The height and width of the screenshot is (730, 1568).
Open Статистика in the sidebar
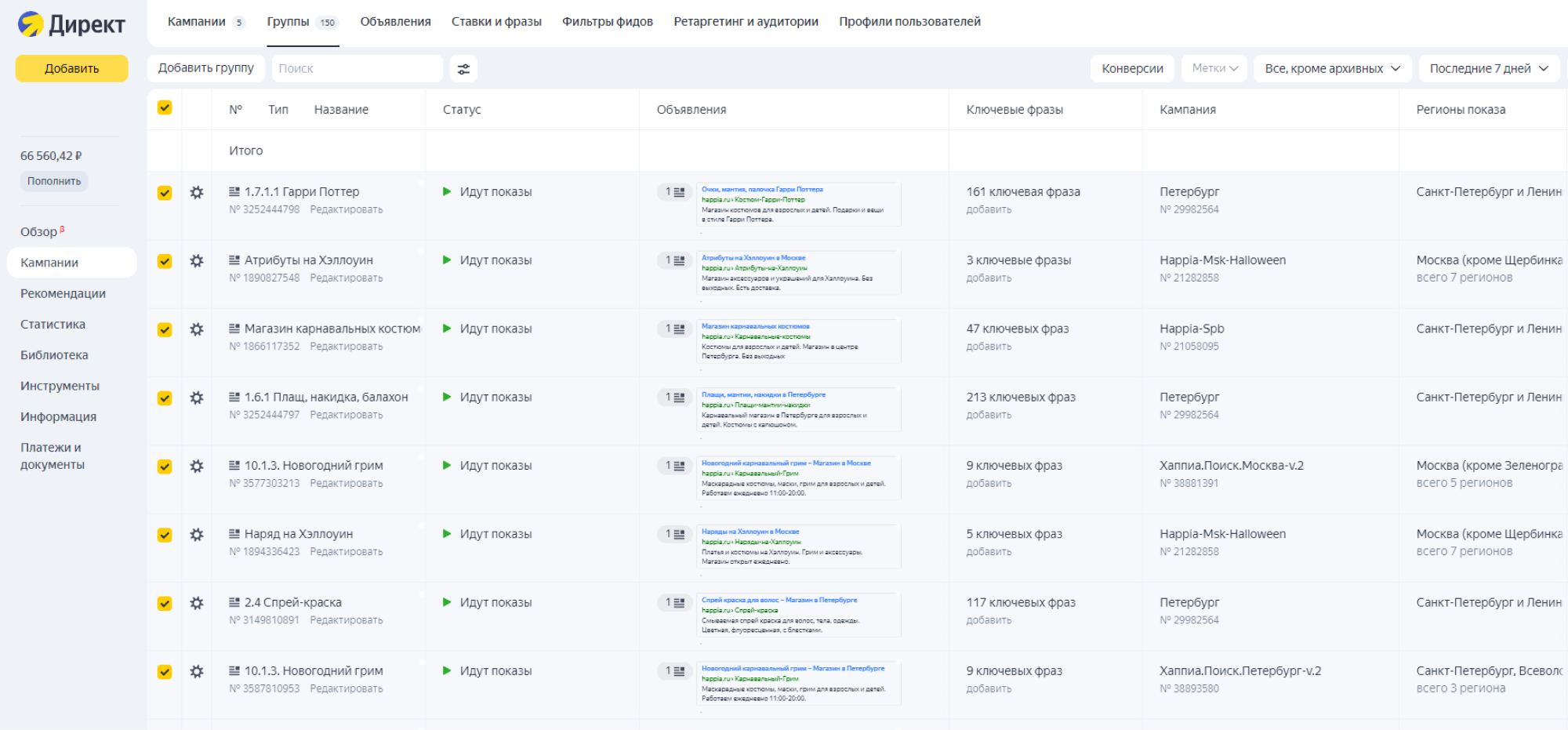(x=53, y=324)
